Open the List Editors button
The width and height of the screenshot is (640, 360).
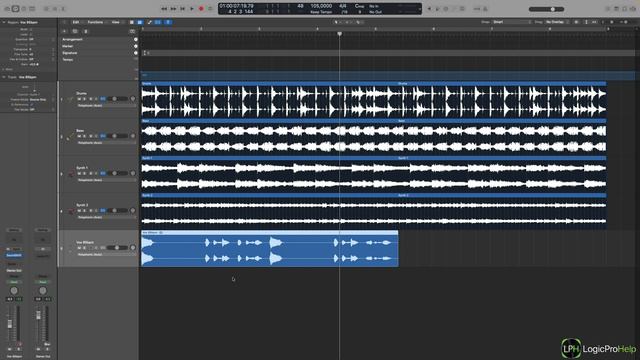click(608, 9)
